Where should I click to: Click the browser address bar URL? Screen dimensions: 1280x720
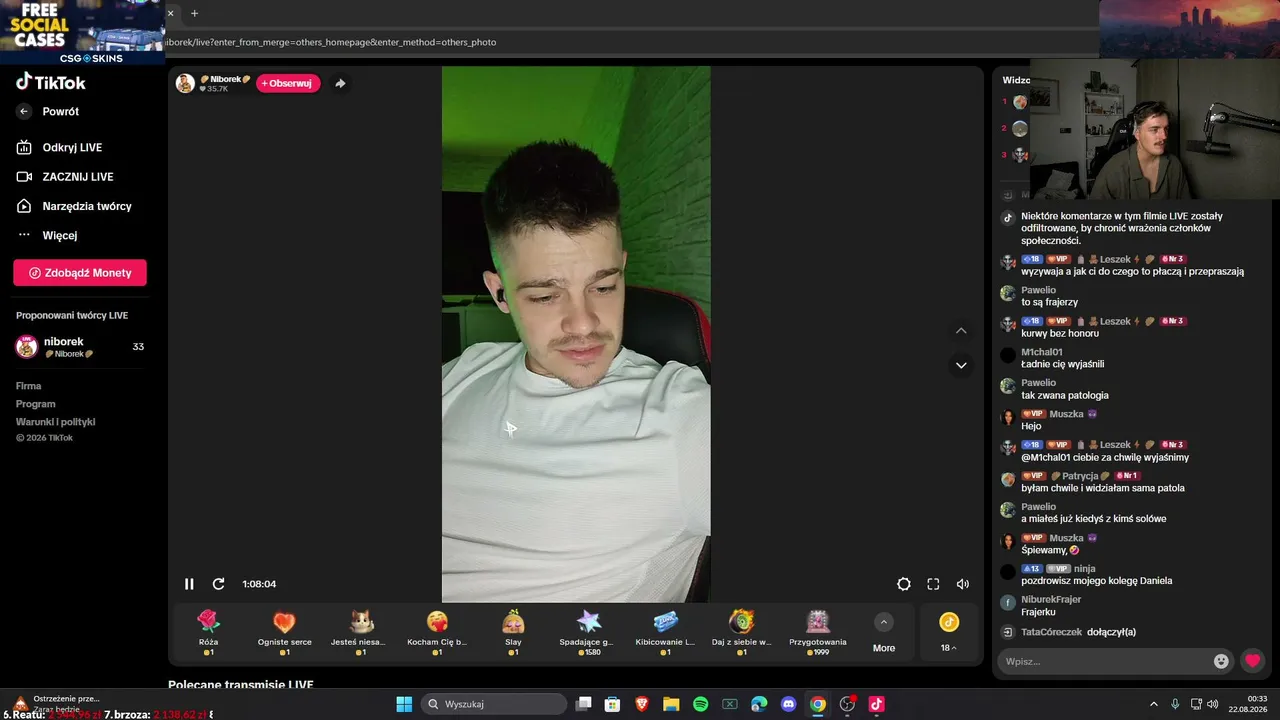pos(331,42)
